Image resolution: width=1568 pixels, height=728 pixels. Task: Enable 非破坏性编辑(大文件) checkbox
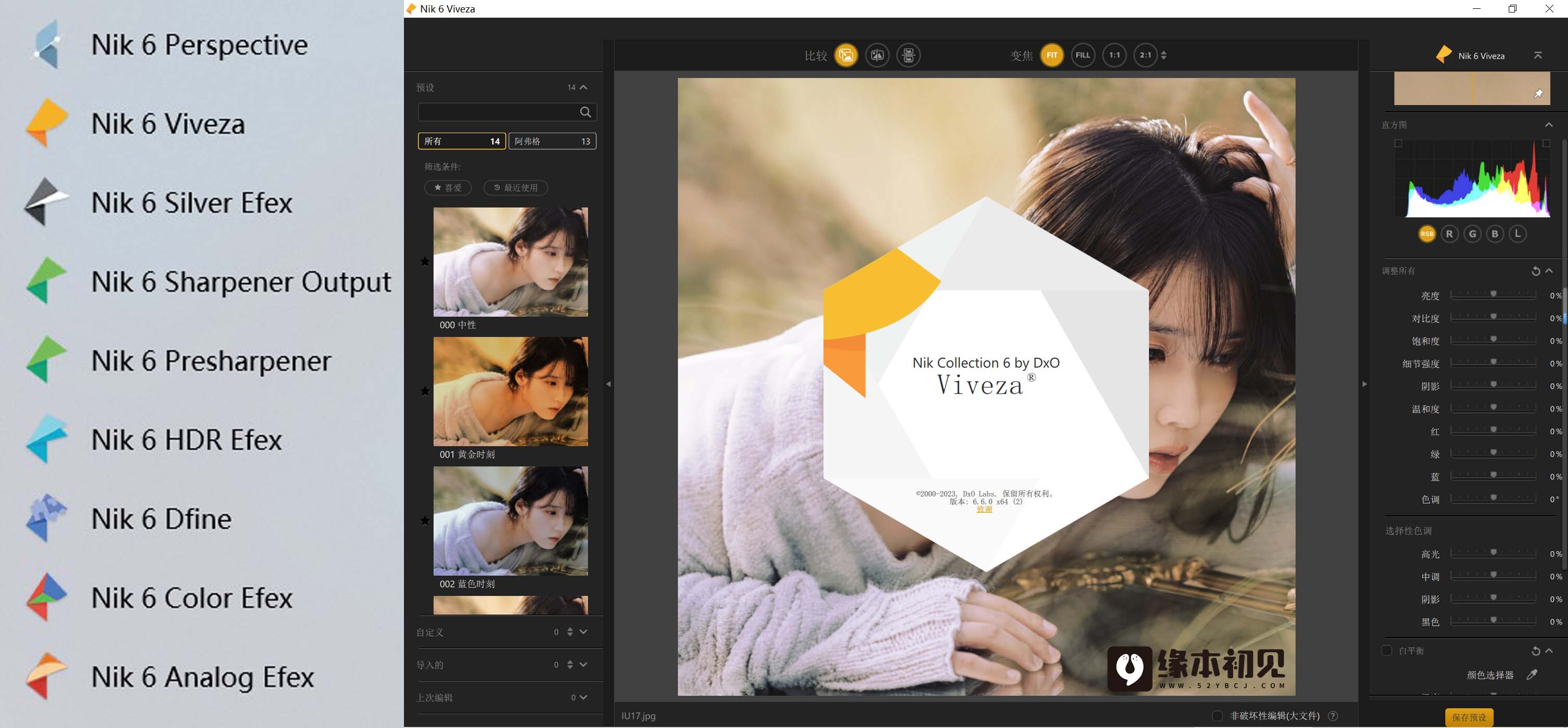pyautogui.click(x=1217, y=716)
